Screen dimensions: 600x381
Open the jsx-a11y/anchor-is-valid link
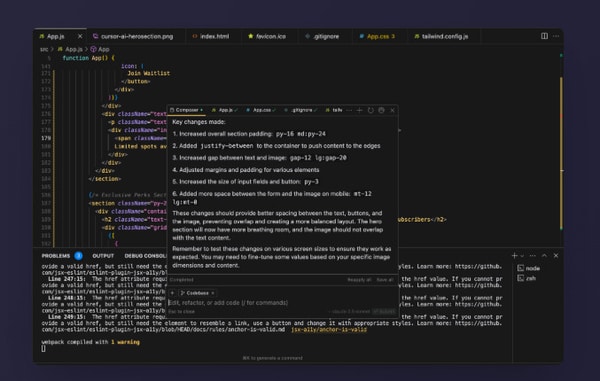[329, 329]
